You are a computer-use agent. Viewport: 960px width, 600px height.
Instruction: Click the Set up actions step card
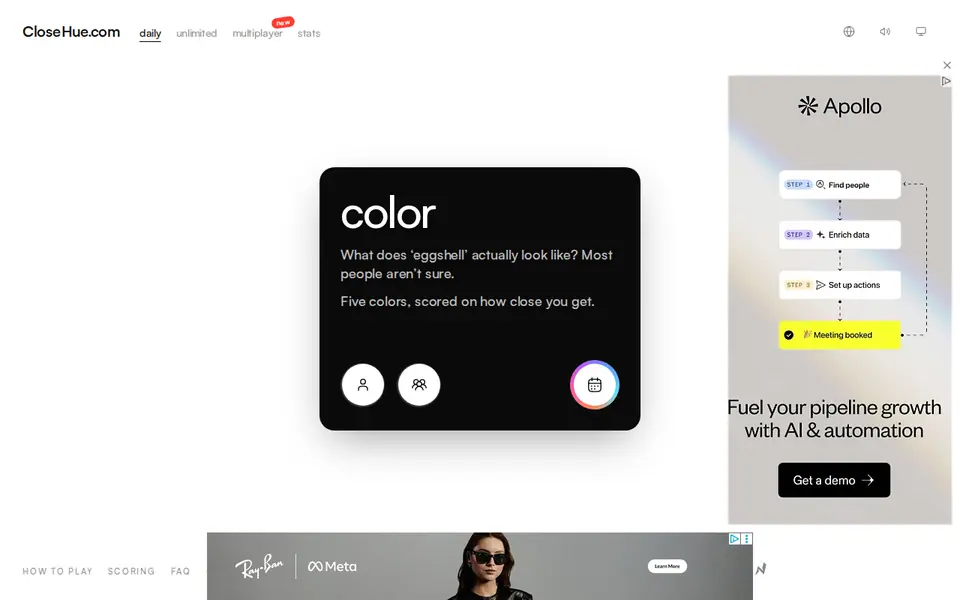(x=839, y=285)
